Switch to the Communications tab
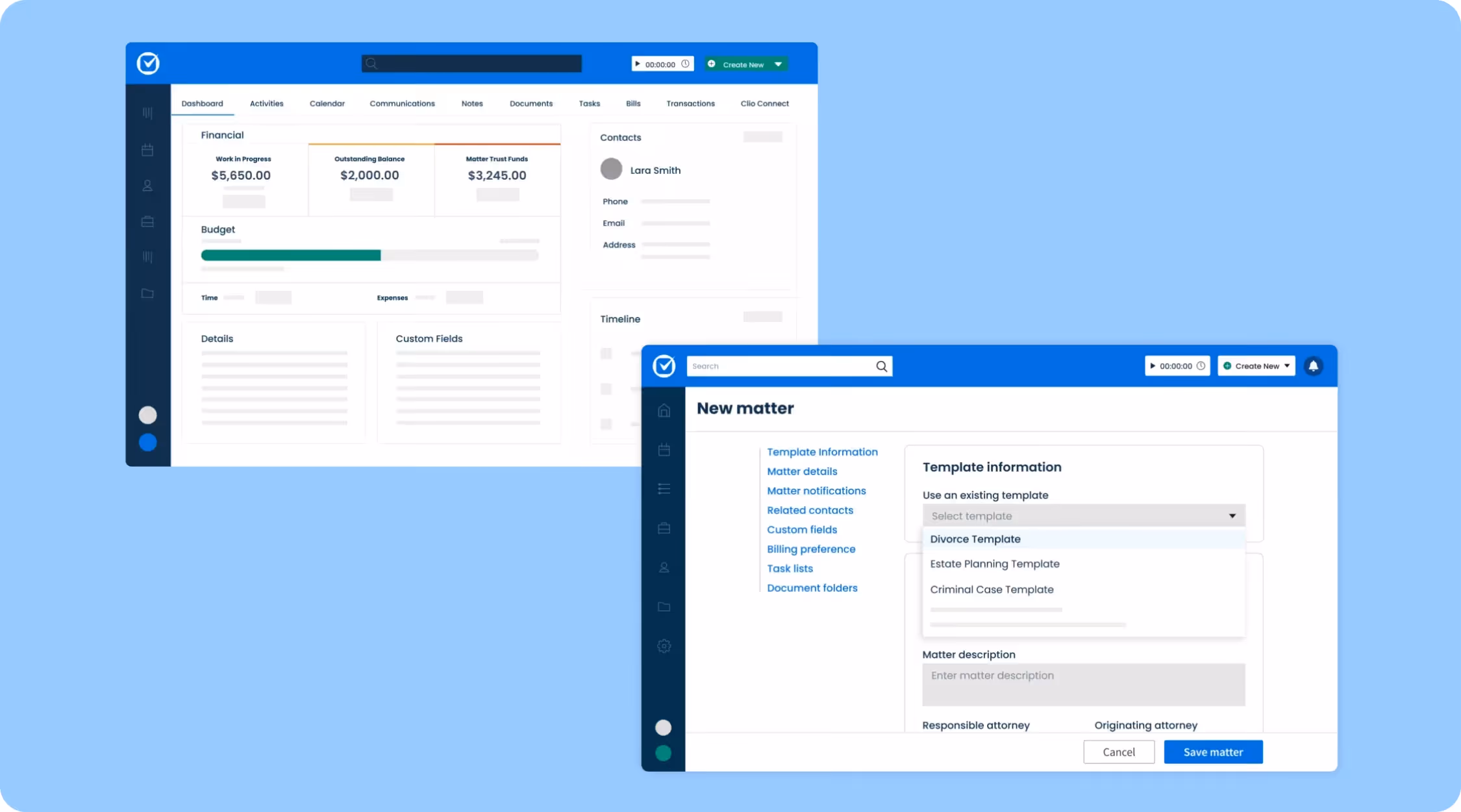 pyautogui.click(x=402, y=103)
